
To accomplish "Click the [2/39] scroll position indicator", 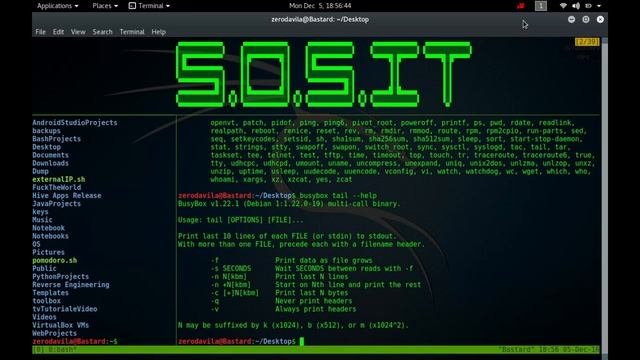I will [x=587, y=42].
